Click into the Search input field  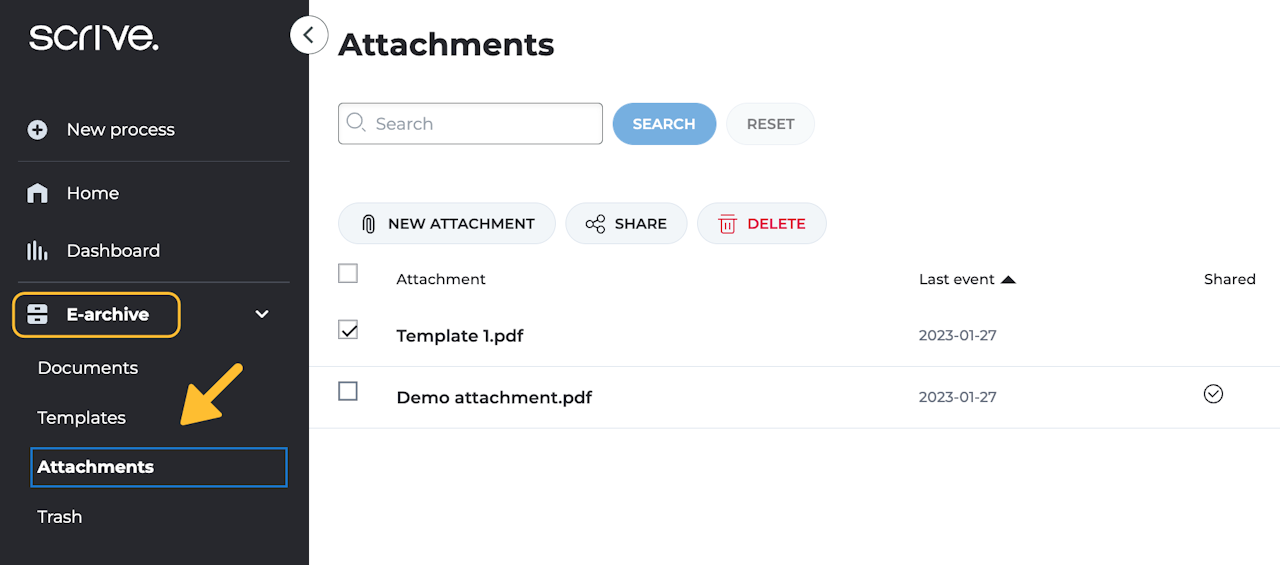482,124
